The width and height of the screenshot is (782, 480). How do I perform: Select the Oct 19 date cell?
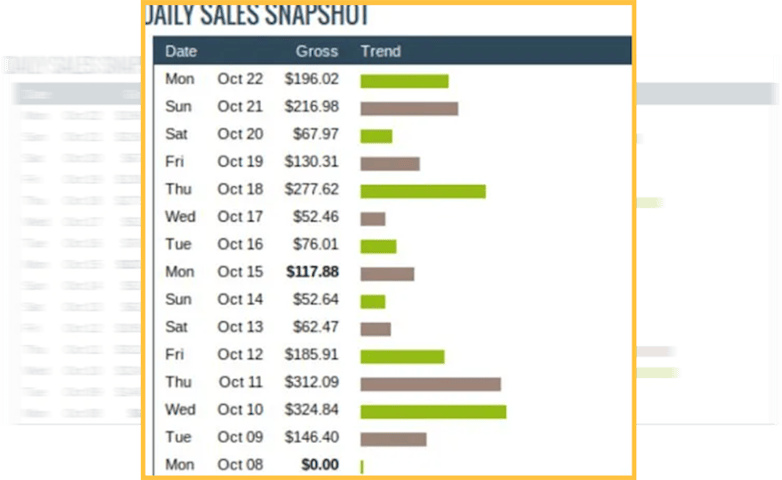pos(240,162)
